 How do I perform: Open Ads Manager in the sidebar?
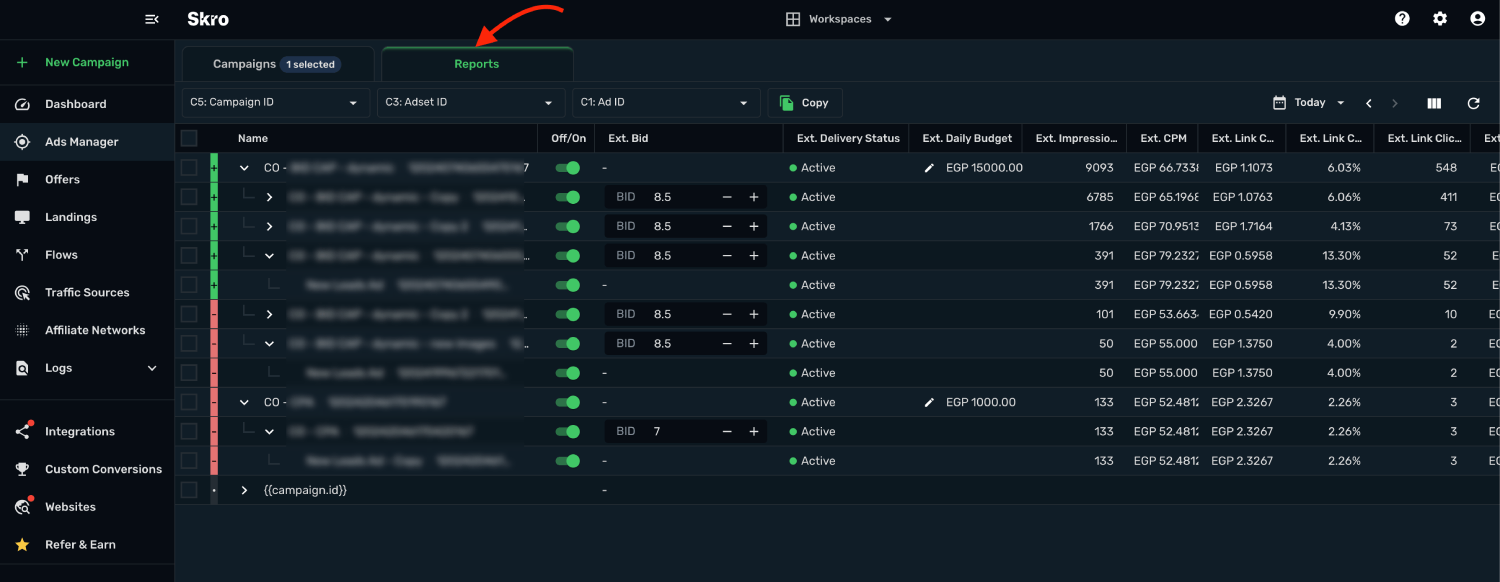87,142
